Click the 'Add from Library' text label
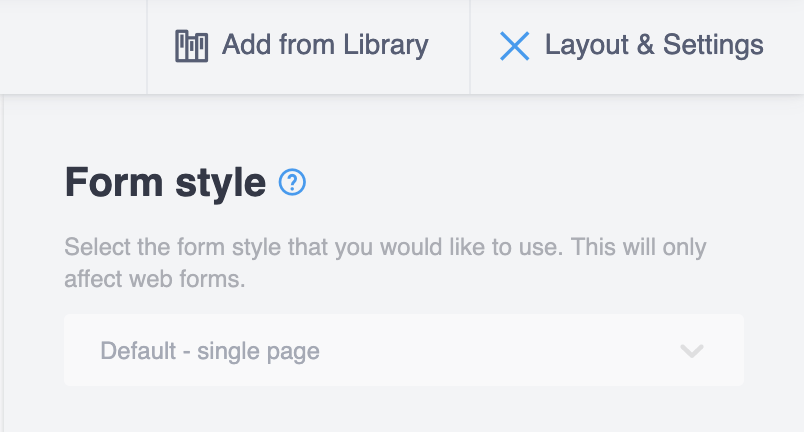The width and height of the screenshot is (804, 432). coord(325,45)
